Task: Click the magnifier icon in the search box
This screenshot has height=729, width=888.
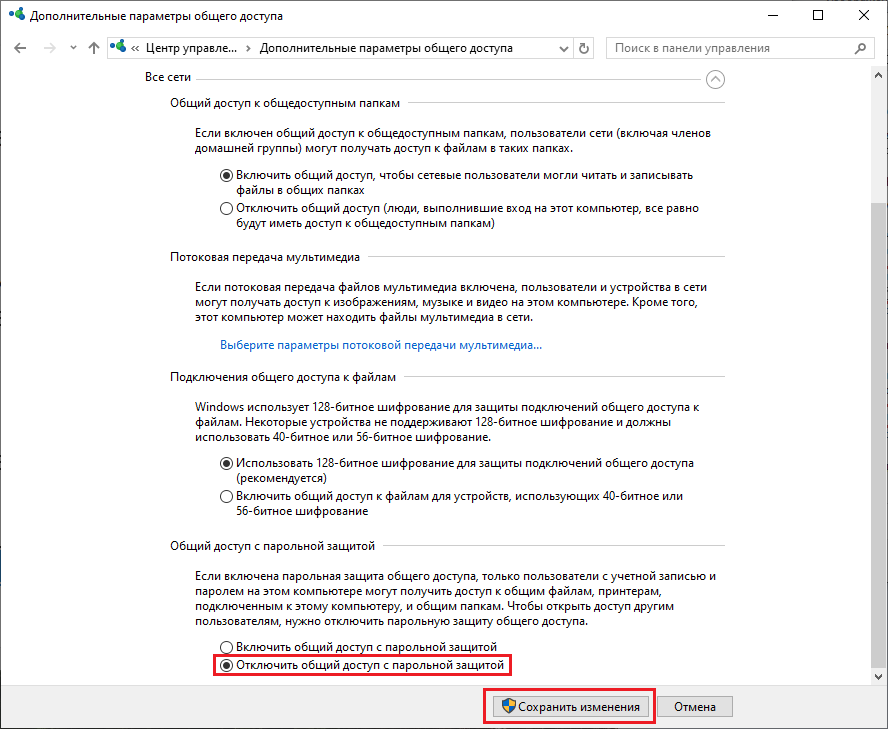Action: coord(859,48)
